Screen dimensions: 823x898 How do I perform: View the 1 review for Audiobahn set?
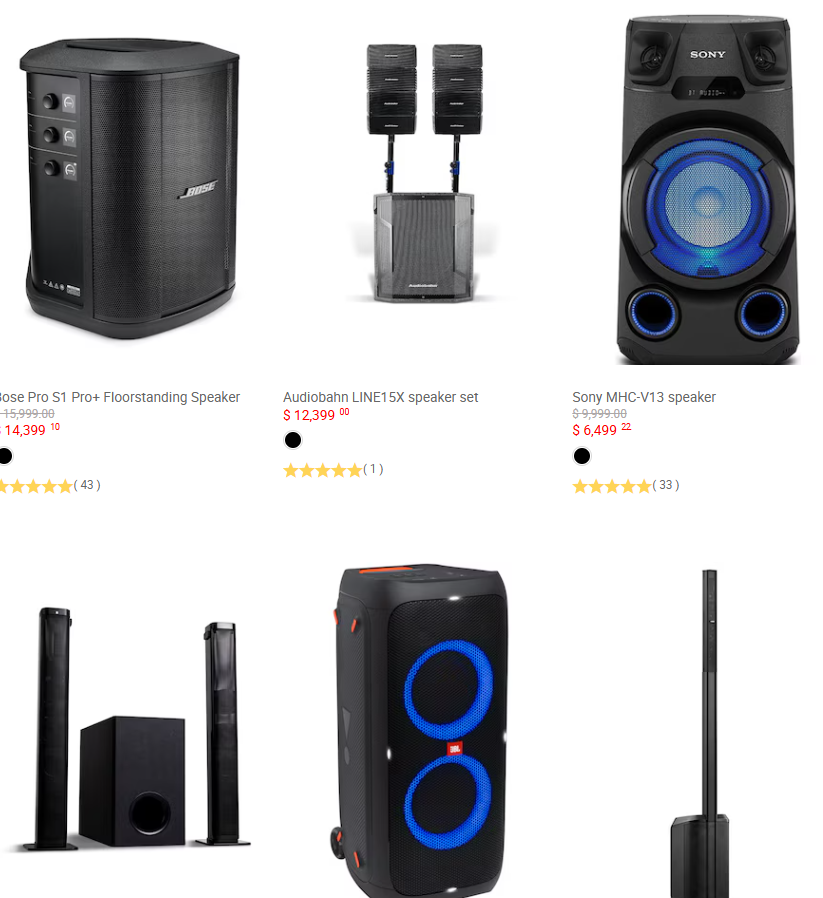[373, 469]
